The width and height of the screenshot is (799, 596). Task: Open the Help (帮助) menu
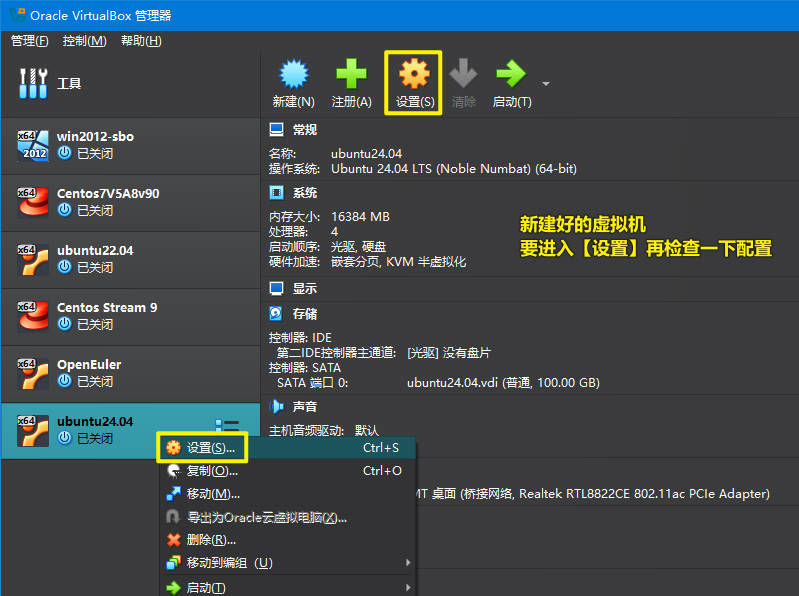(140, 41)
